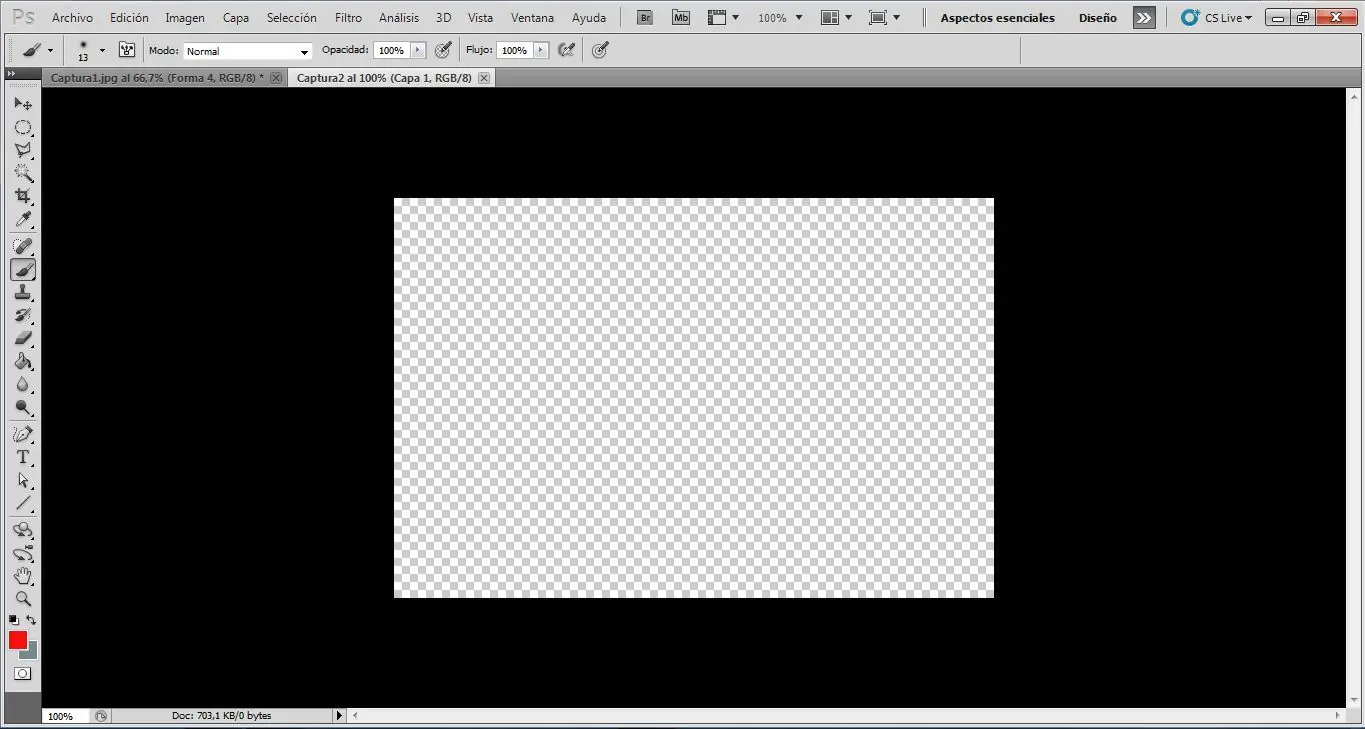Select the Dodge tool
Image resolution: width=1365 pixels, height=729 pixels.
coord(23,407)
